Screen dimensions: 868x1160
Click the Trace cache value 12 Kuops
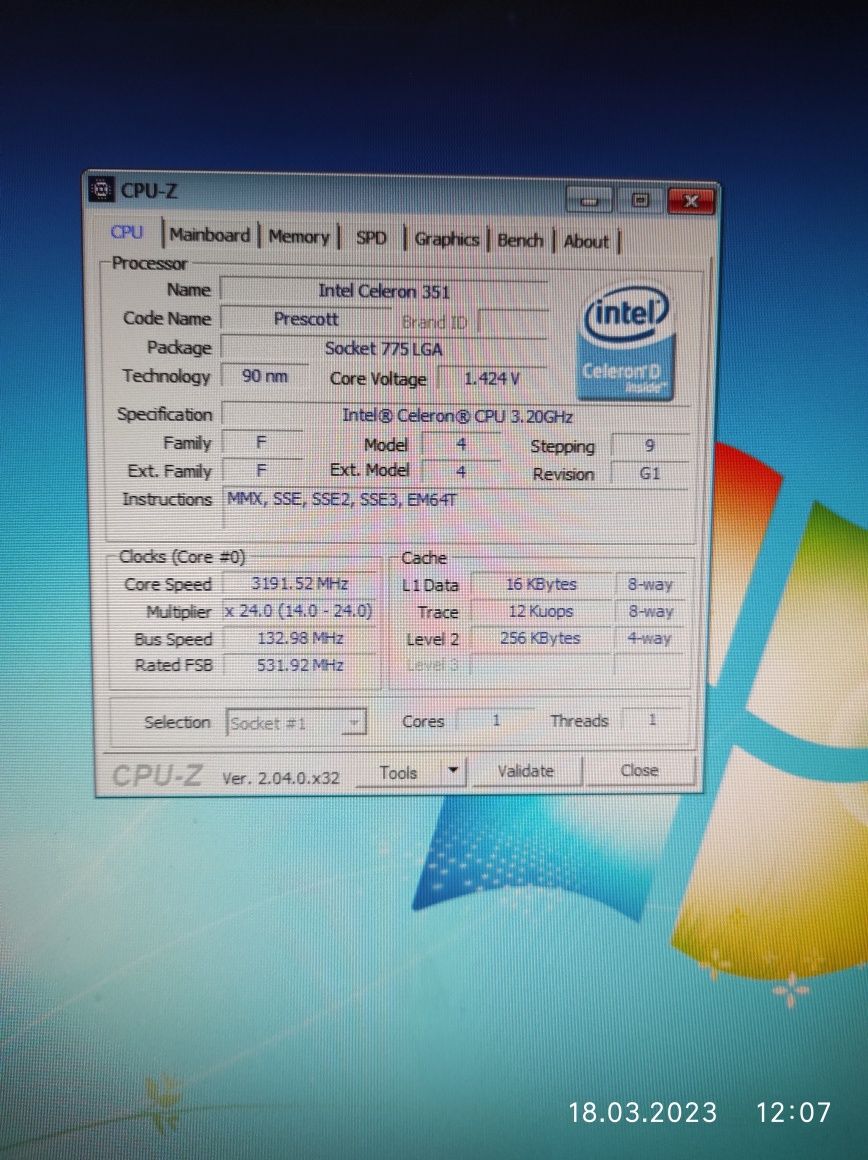tap(542, 611)
